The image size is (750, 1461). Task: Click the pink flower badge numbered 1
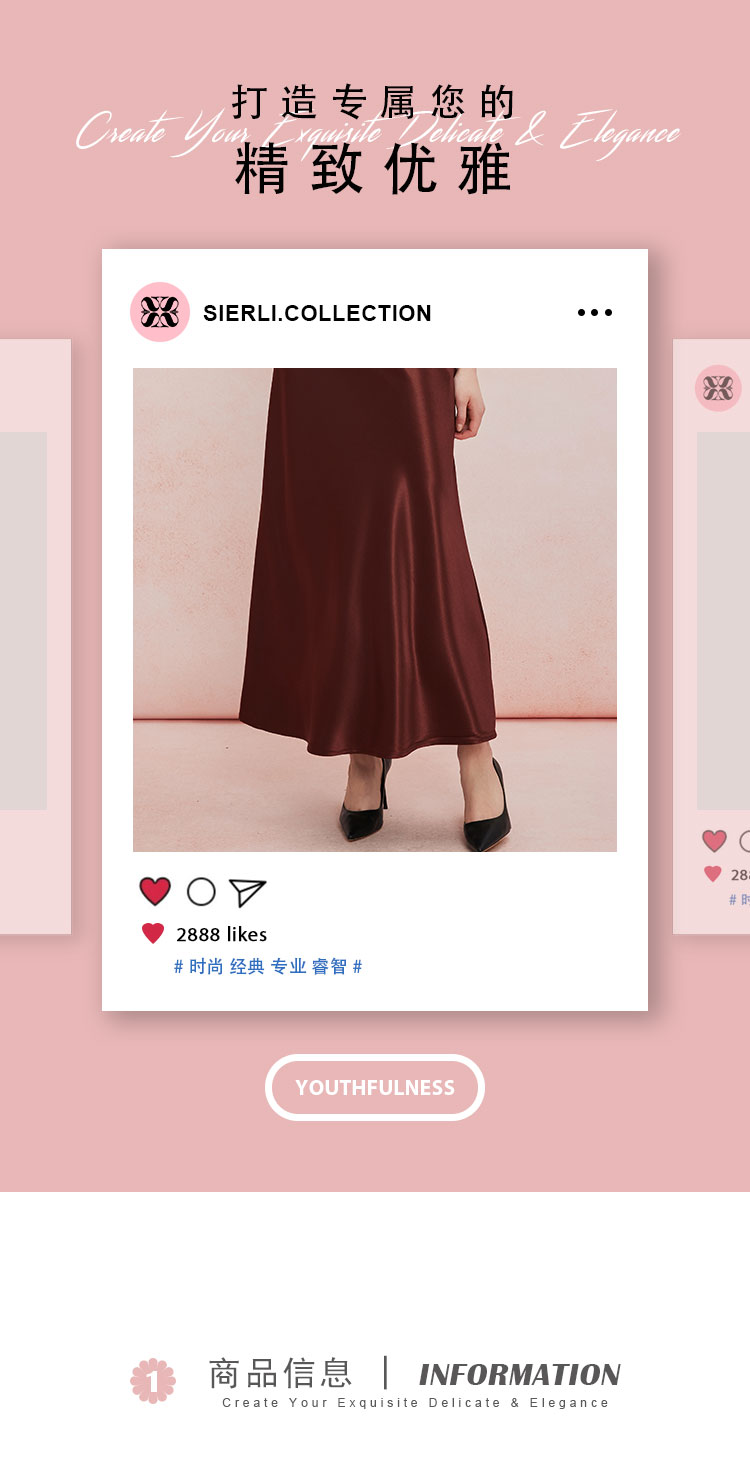click(153, 1380)
